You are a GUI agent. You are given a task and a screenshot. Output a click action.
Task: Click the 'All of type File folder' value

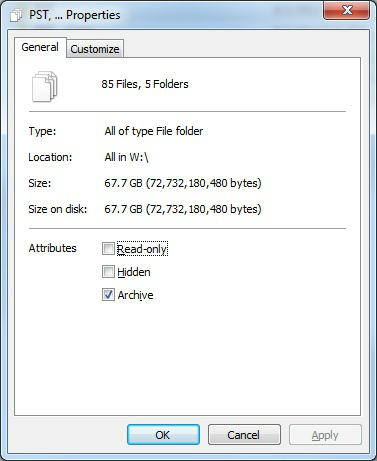(x=154, y=131)
